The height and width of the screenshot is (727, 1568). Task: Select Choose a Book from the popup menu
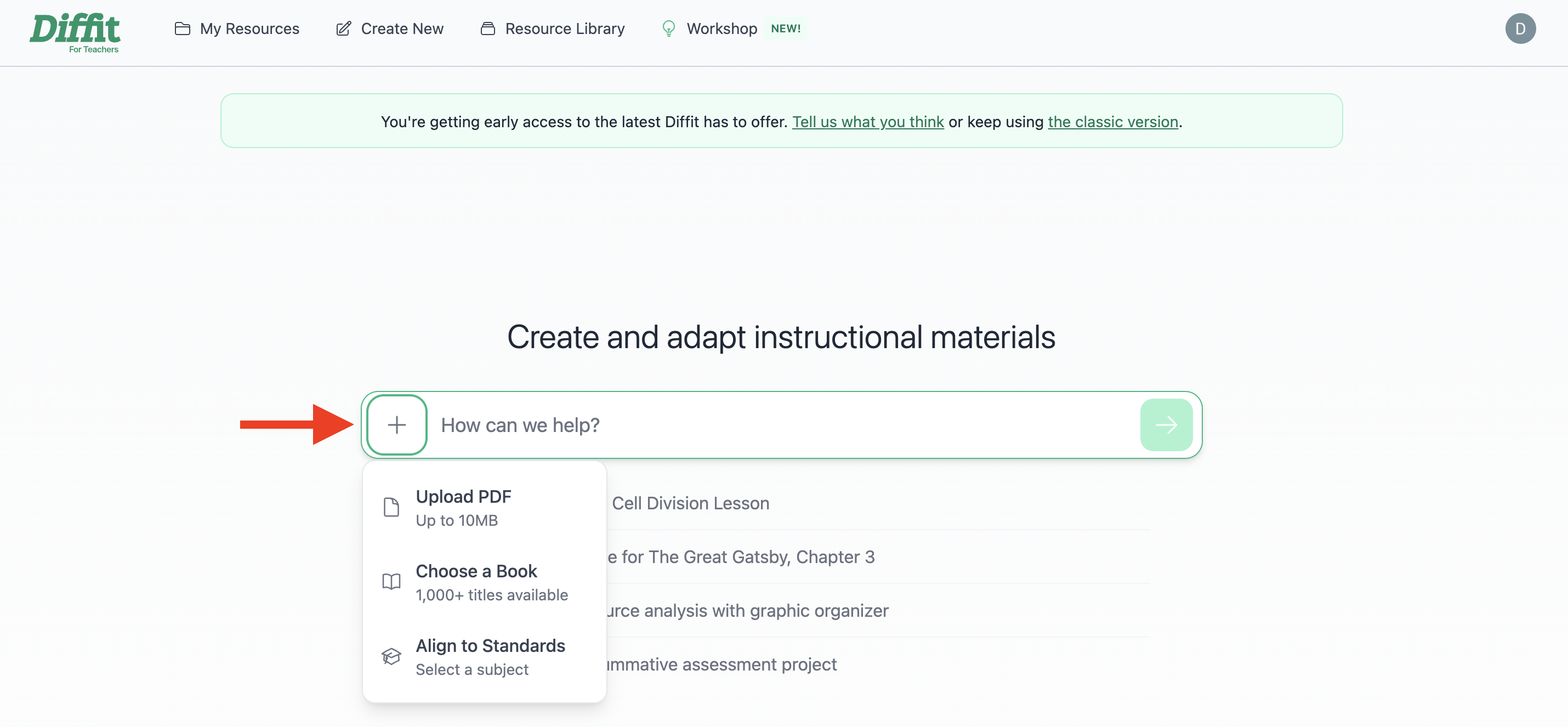[485, 582]
